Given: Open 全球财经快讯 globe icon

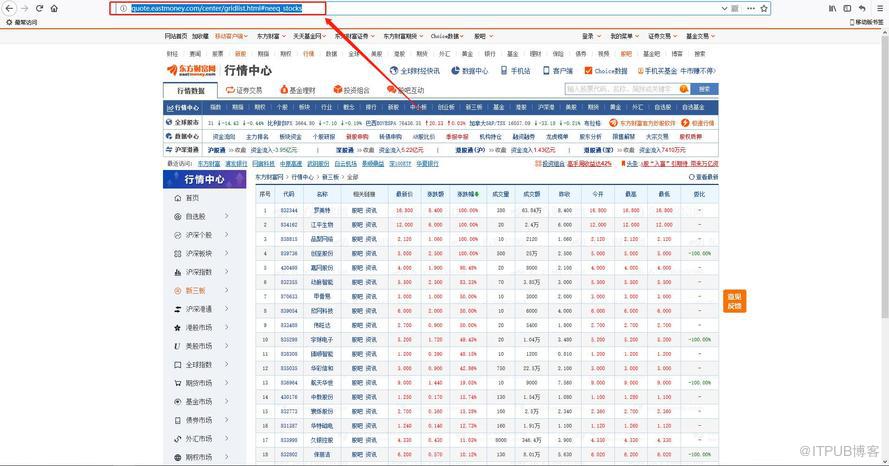Looking at the screenshot, I should tap(394, 71).
